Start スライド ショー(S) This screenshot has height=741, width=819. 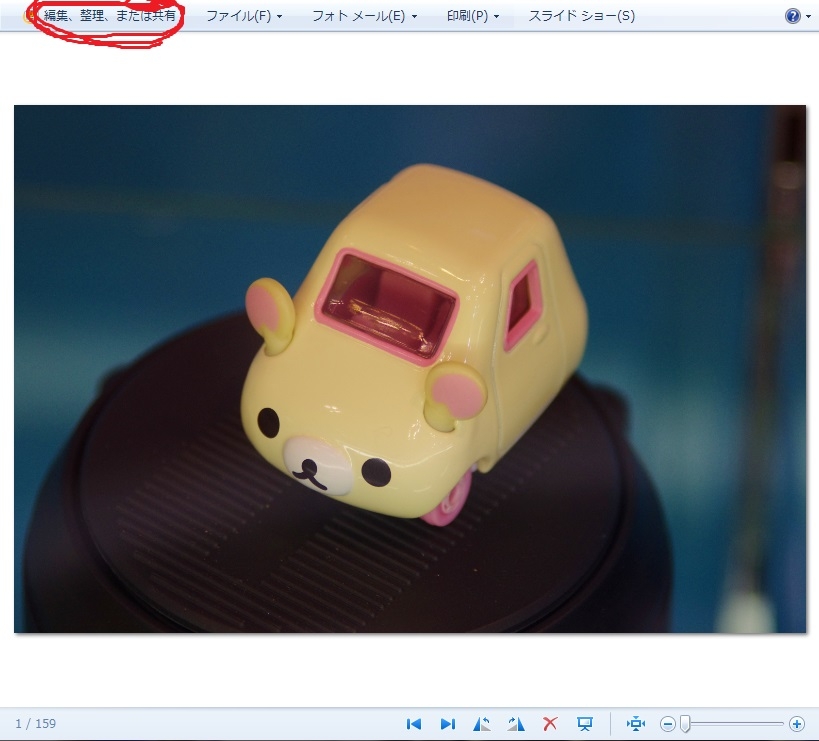coord(582,16)
